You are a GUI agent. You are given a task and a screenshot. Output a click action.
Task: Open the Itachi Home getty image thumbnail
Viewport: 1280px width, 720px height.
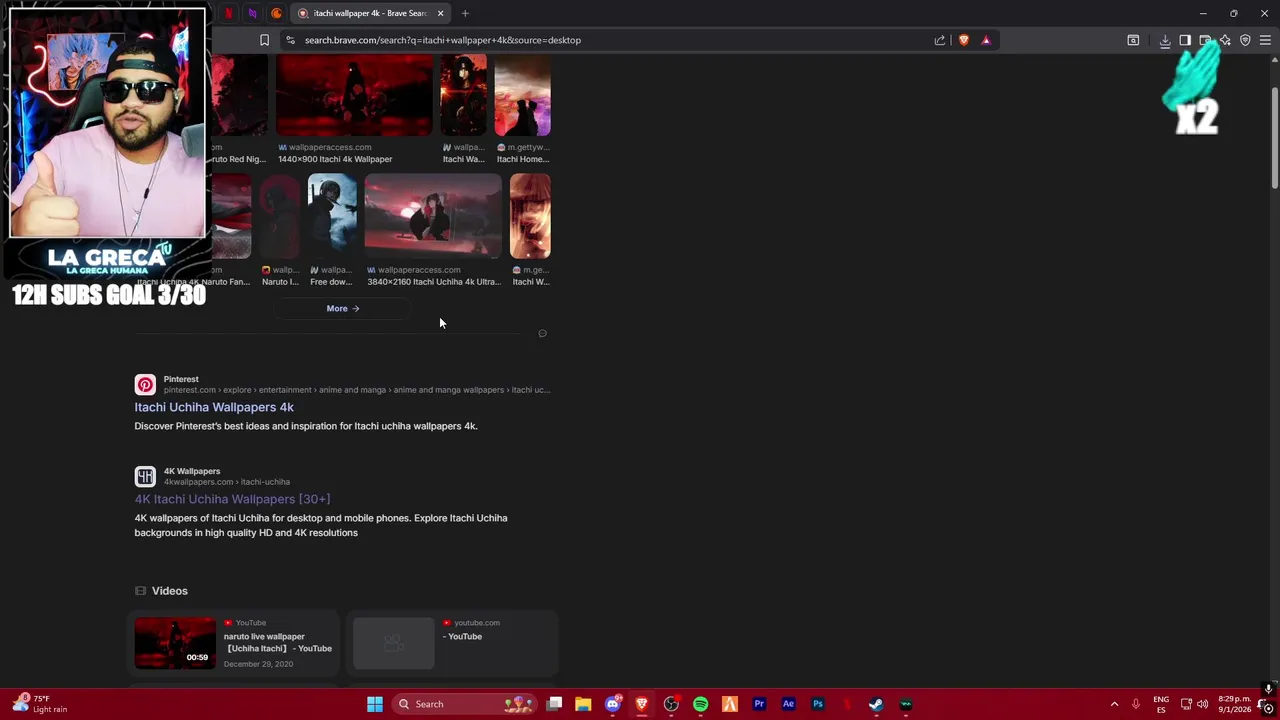point(522,95)
